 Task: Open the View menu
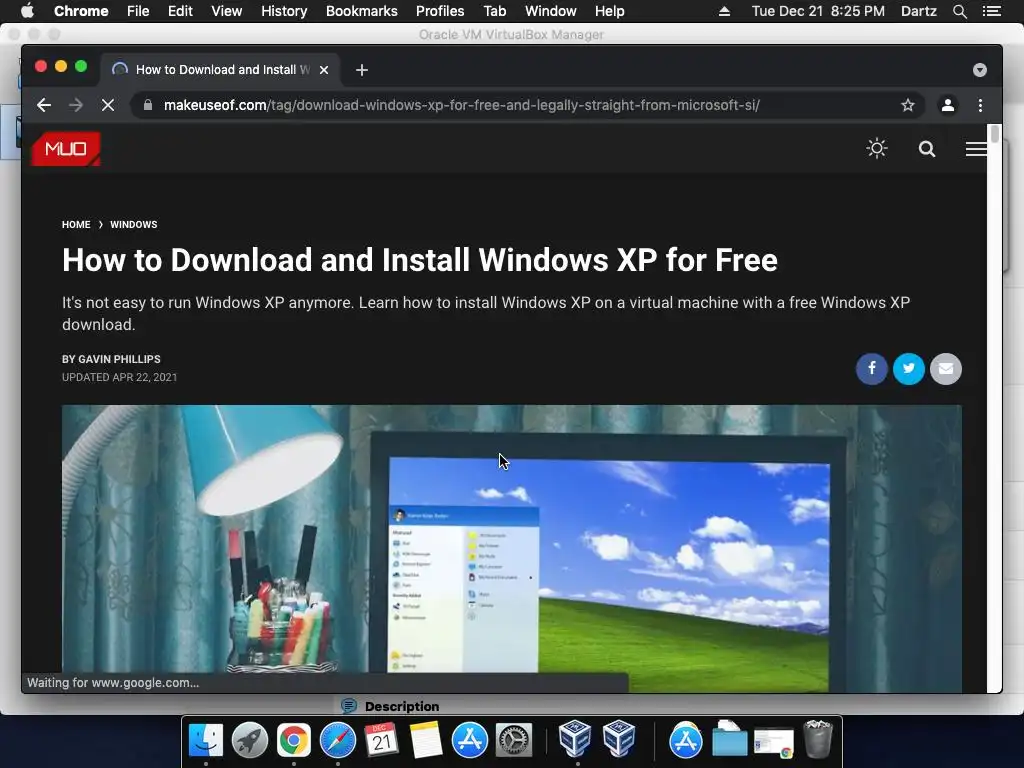tap(227, 11)
